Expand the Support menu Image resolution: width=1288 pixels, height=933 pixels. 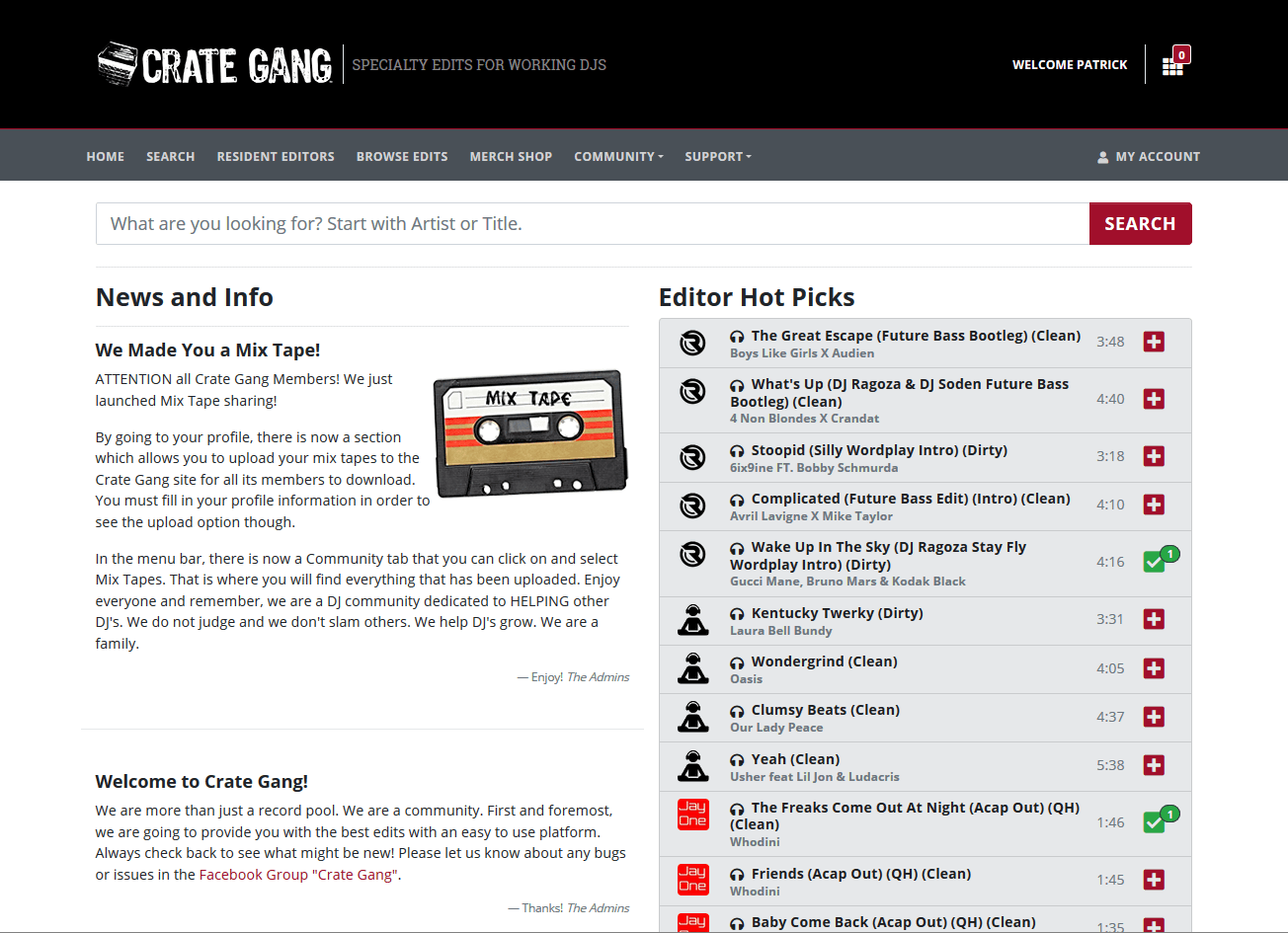click(x=718, y=156)
